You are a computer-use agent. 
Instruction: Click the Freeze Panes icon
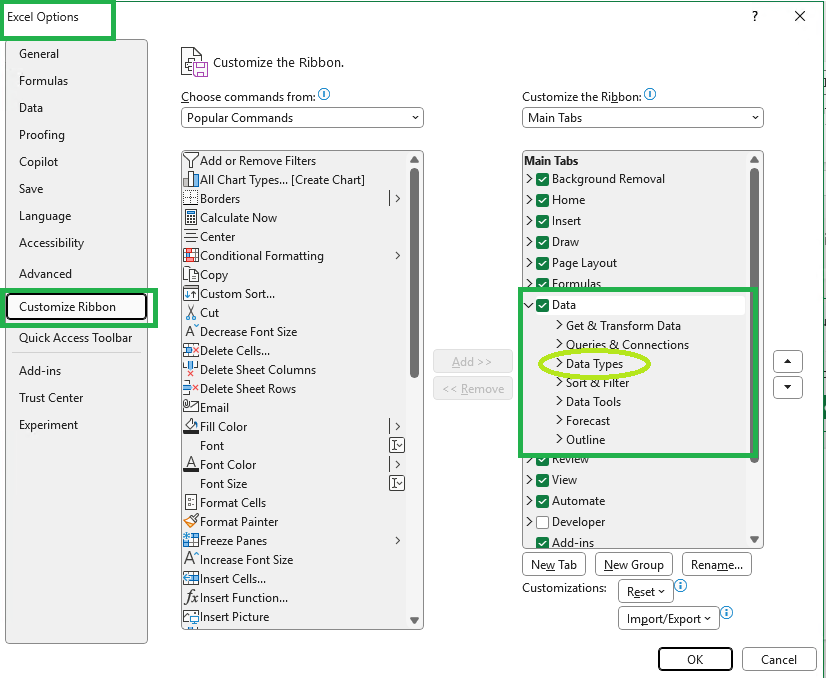pos(190,540)
